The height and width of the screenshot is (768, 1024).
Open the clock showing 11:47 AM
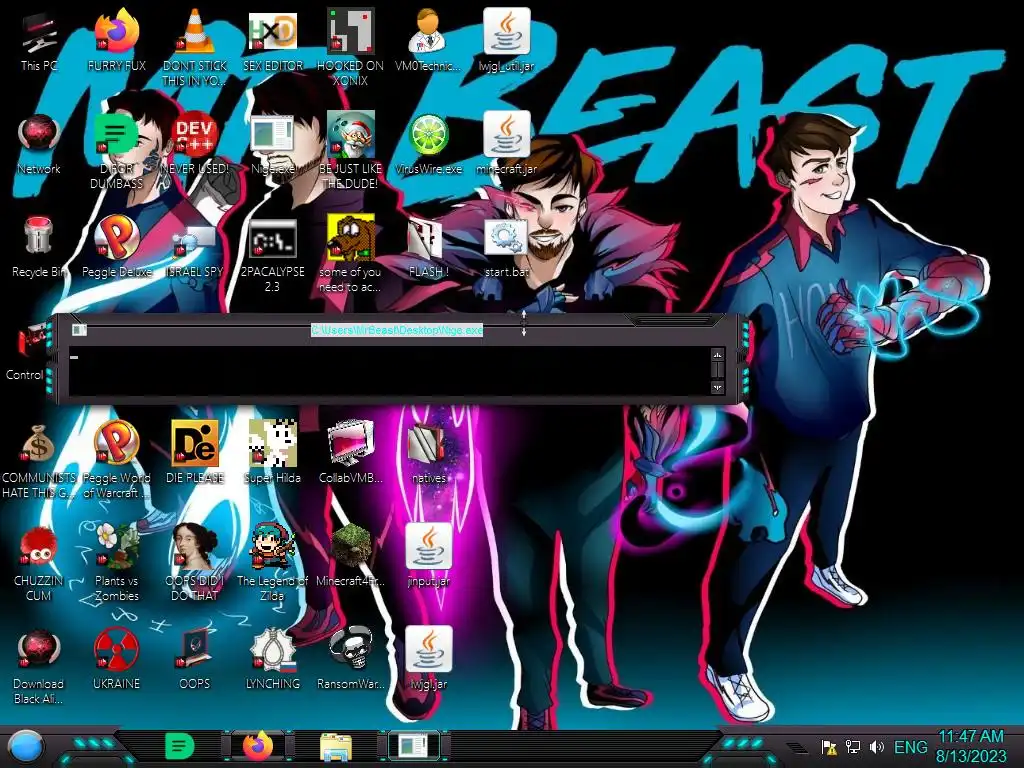(x=971, y=746)
